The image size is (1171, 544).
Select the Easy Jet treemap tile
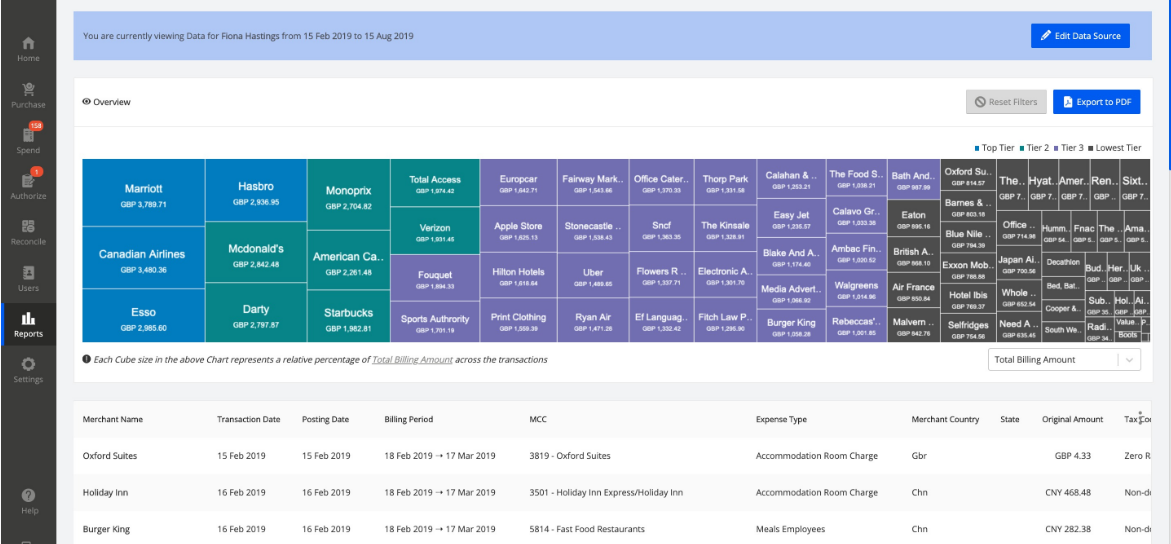(792, 219)
